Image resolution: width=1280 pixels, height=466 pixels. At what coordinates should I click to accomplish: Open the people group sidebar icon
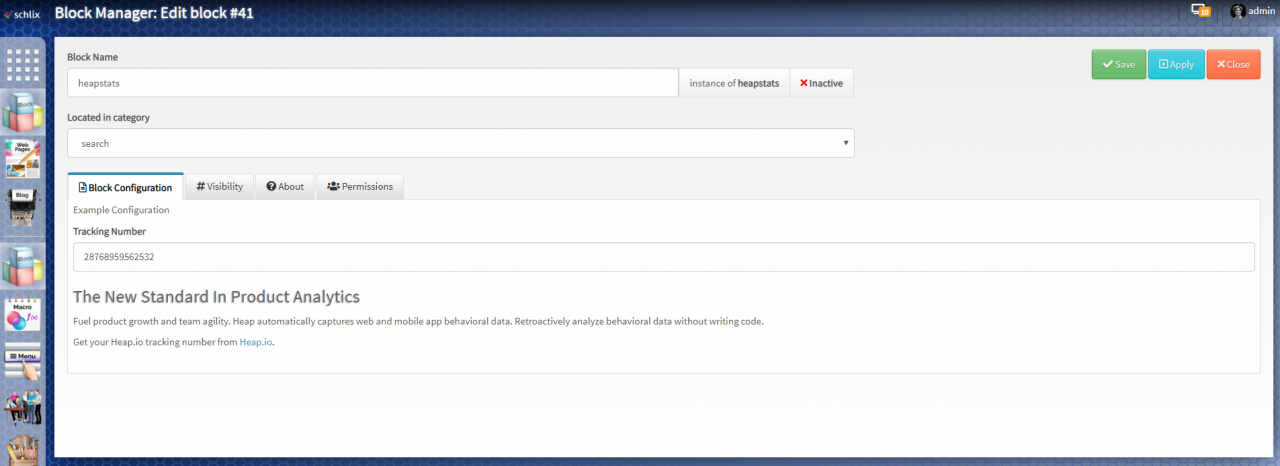point(23,408)
